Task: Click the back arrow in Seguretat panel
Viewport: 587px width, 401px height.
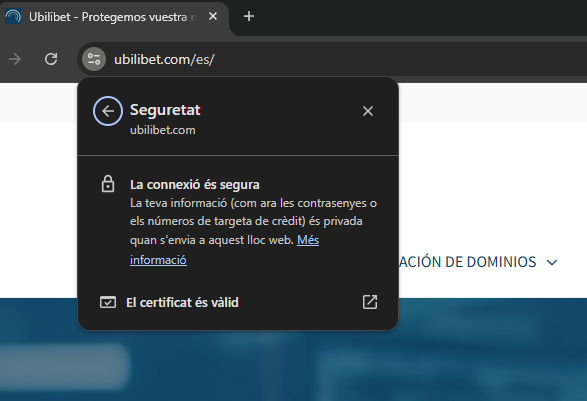Action: pos(108,111)
